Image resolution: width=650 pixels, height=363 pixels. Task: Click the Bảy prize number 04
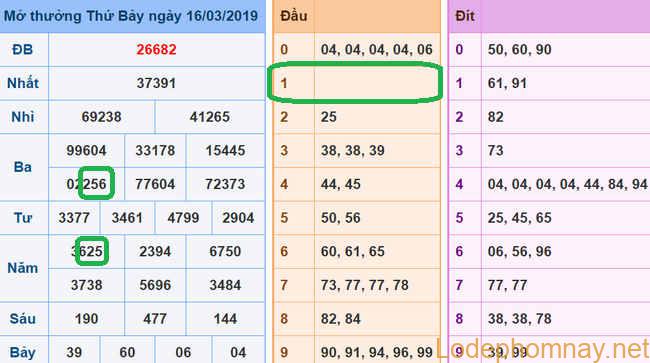(238, 353)
